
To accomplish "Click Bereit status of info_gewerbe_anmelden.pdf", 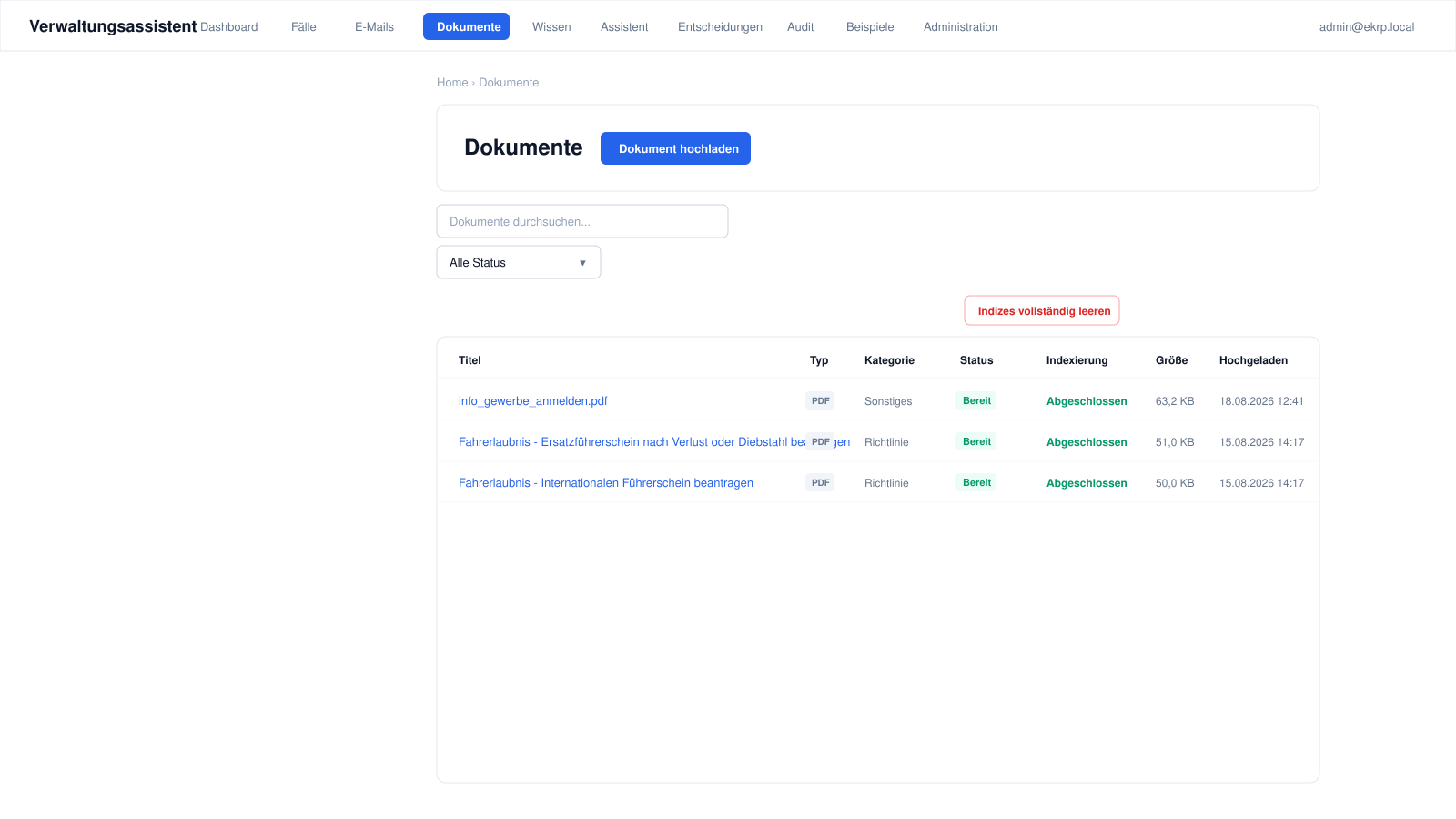I will pyautogui.click(x=976, y=400).
